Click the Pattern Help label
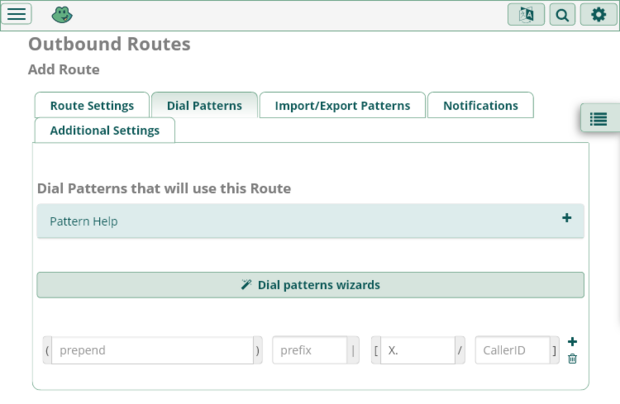This screenshot has height=404, width=620. coord(84,221)
